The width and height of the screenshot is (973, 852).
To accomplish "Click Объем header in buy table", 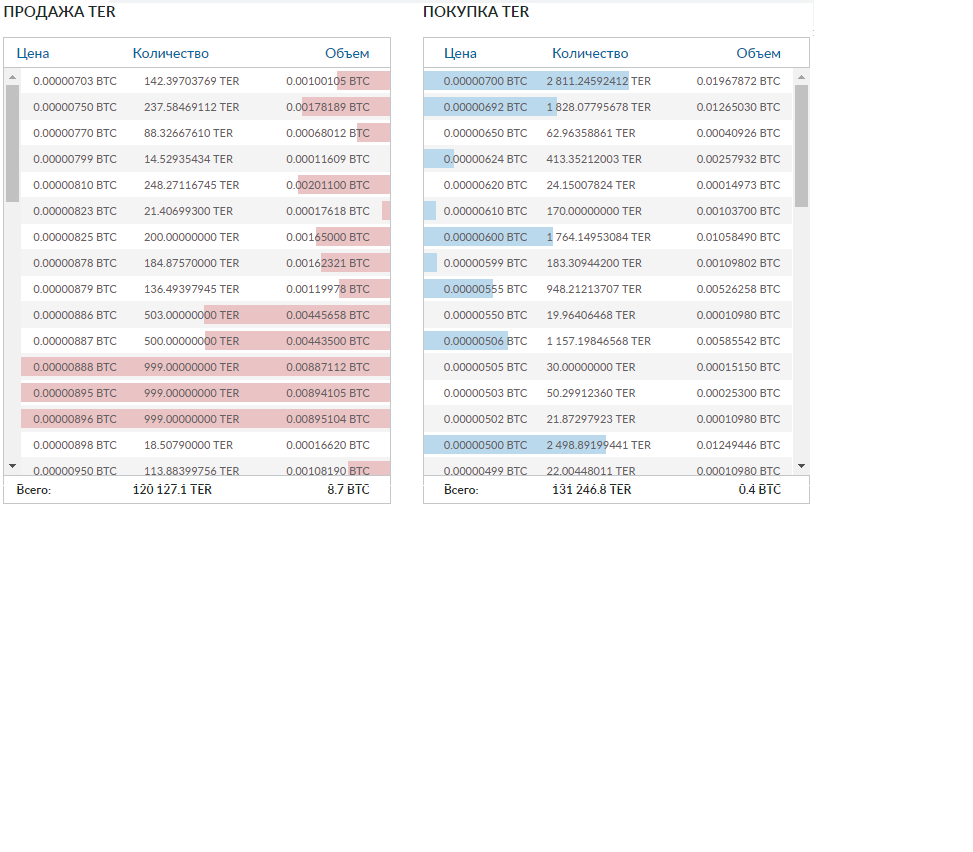I will (758, 53).
